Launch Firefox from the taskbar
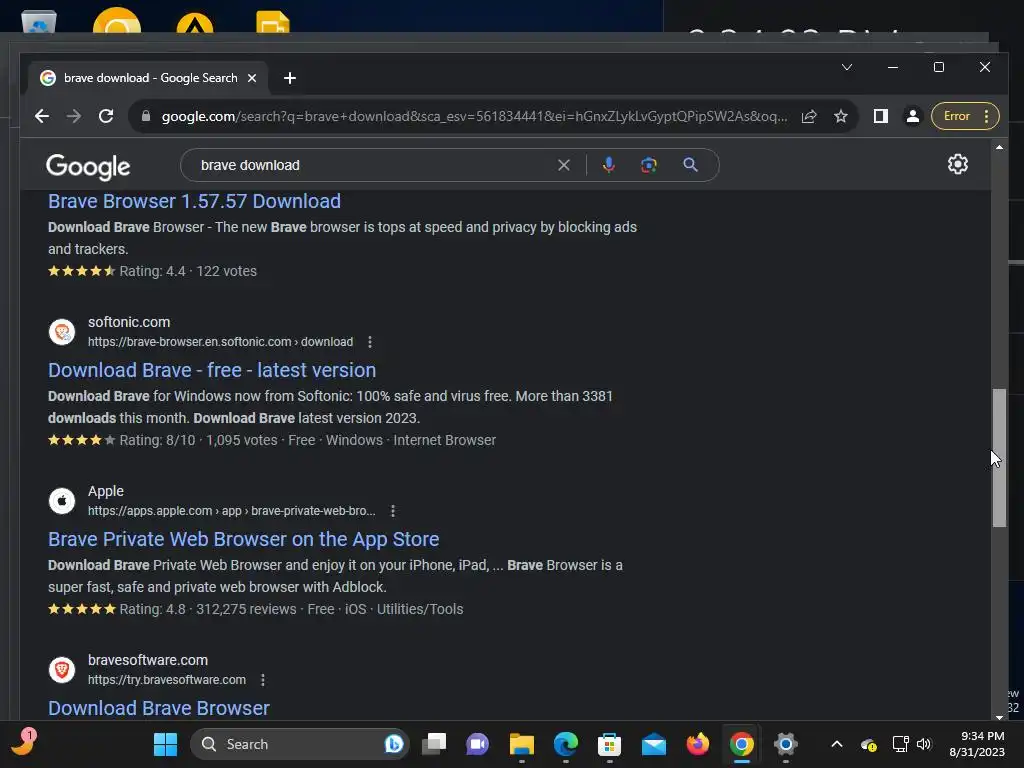Image resolution: width=1024 pixels, height=768 pixels. pos(697,744)
